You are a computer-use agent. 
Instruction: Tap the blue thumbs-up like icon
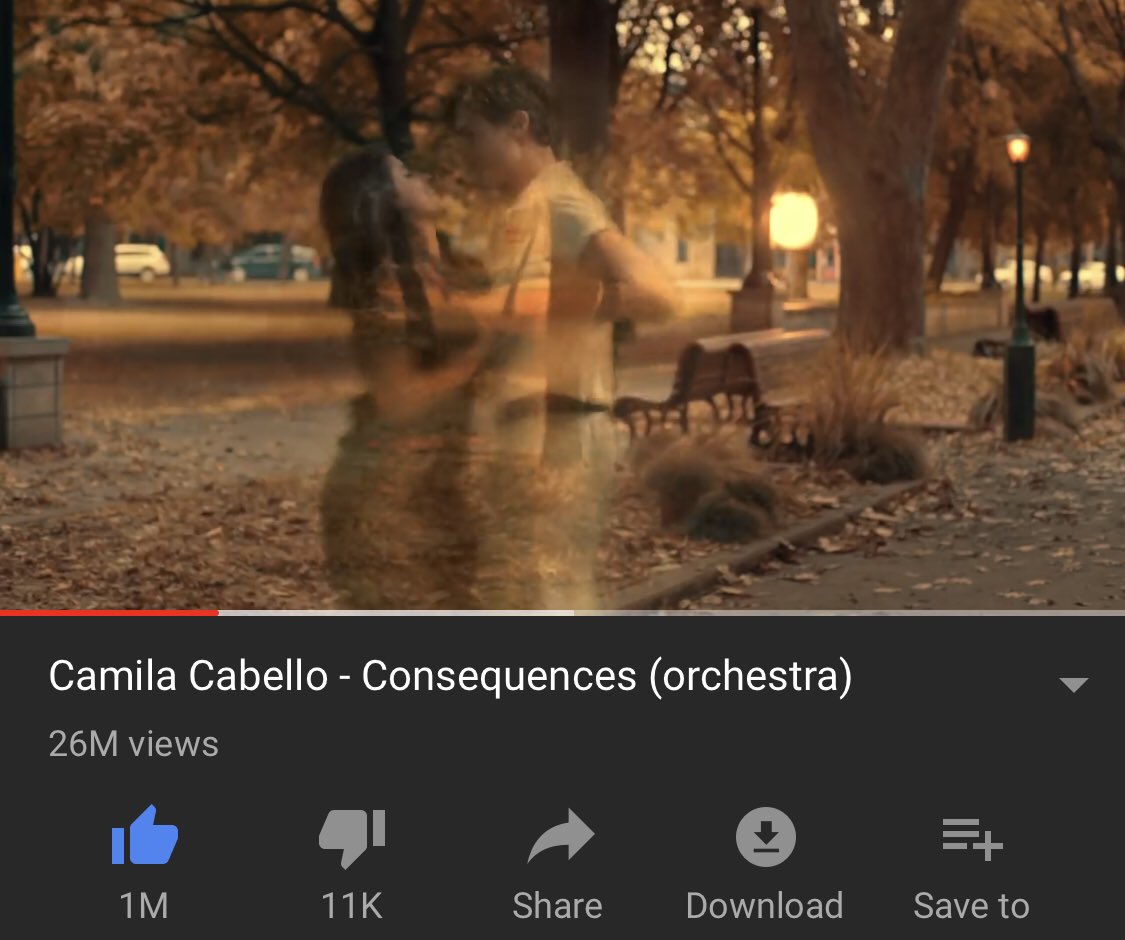tap(145, 835)
